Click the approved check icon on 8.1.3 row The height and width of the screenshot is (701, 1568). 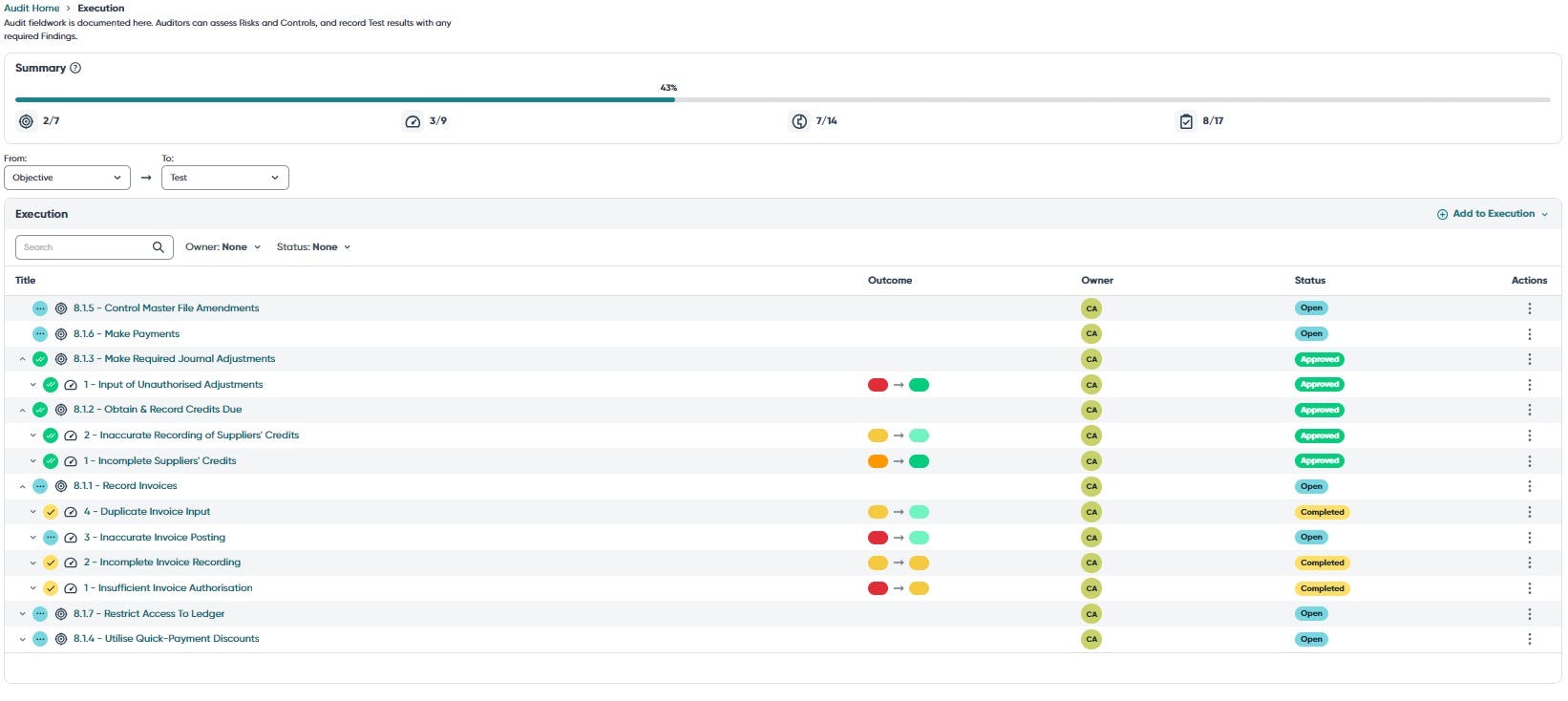coord(40,359)
